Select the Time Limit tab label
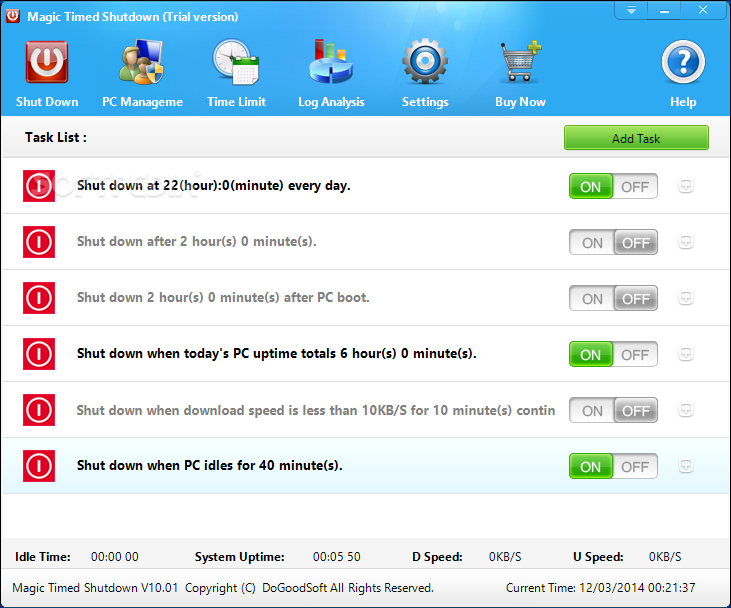Viewport: 731px width, 608px height. tap(236, 102)
